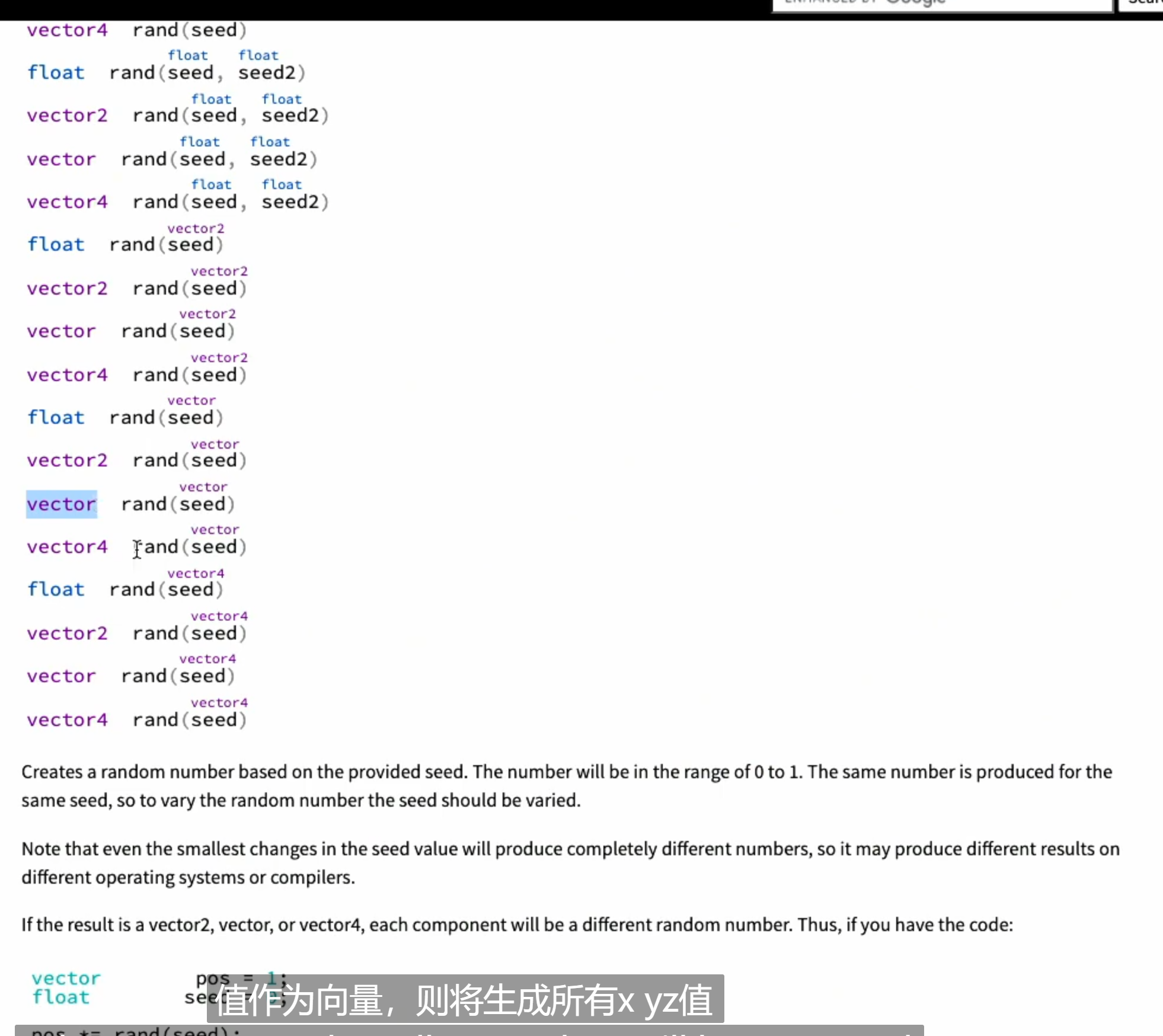Open vector2 return type of rand(seed, seed2)

67,116
